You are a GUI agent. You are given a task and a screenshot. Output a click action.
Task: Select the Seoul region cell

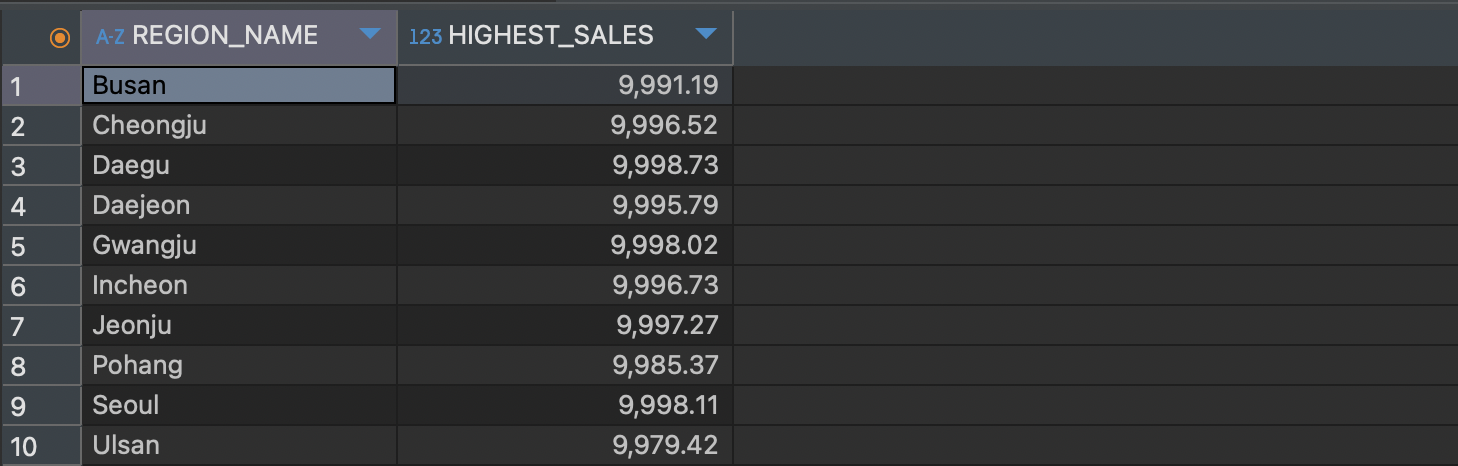tap(238, 406)
